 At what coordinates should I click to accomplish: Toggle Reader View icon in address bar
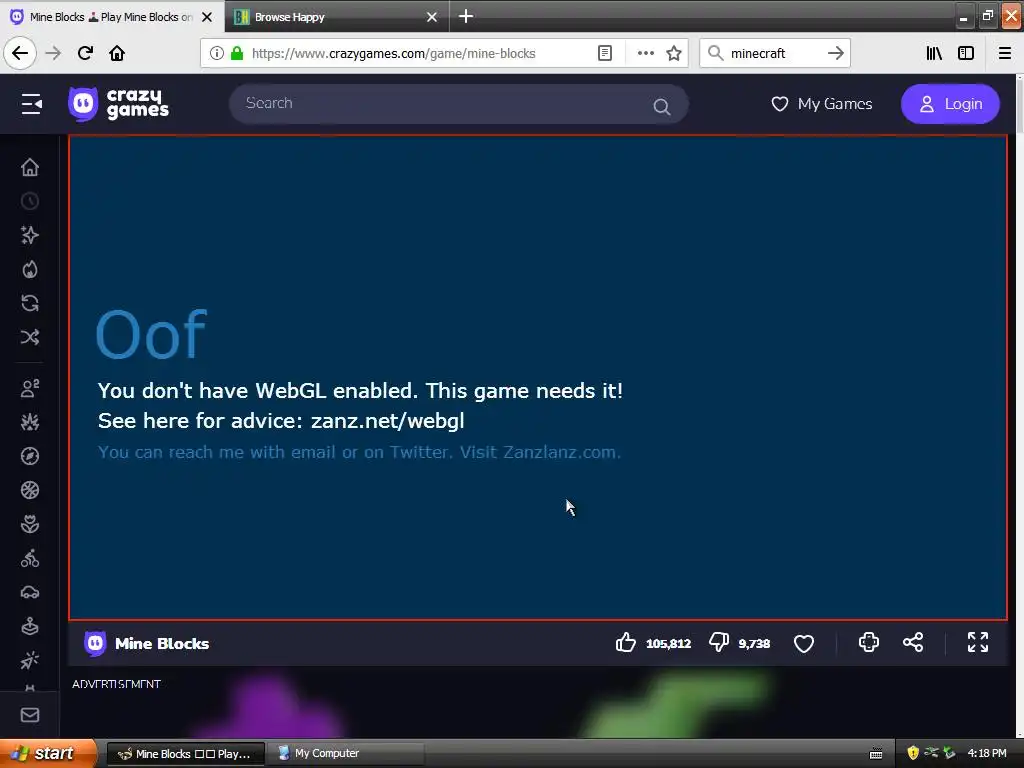coord(605,53)
